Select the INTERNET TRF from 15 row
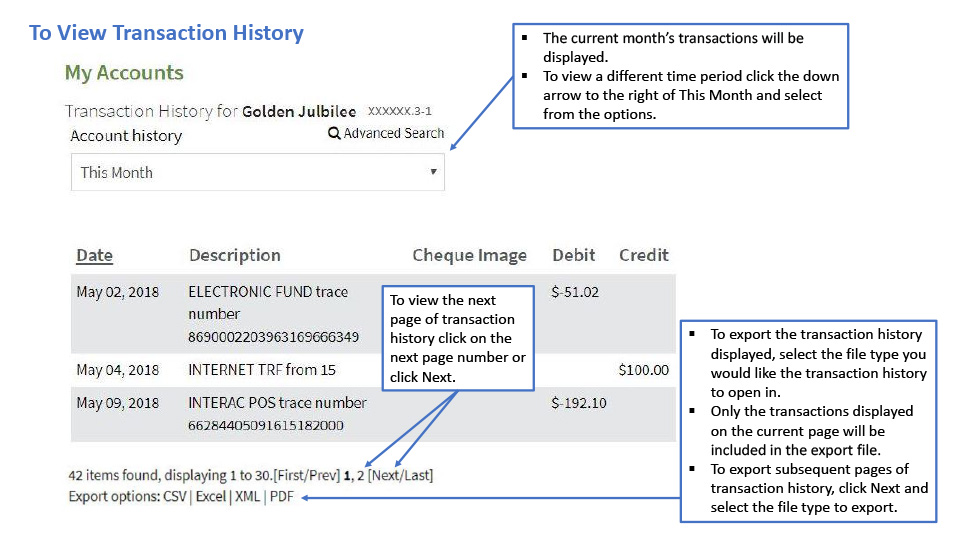Image resolution: width=960 pixels, height=540 pixels. pos(261,370)
